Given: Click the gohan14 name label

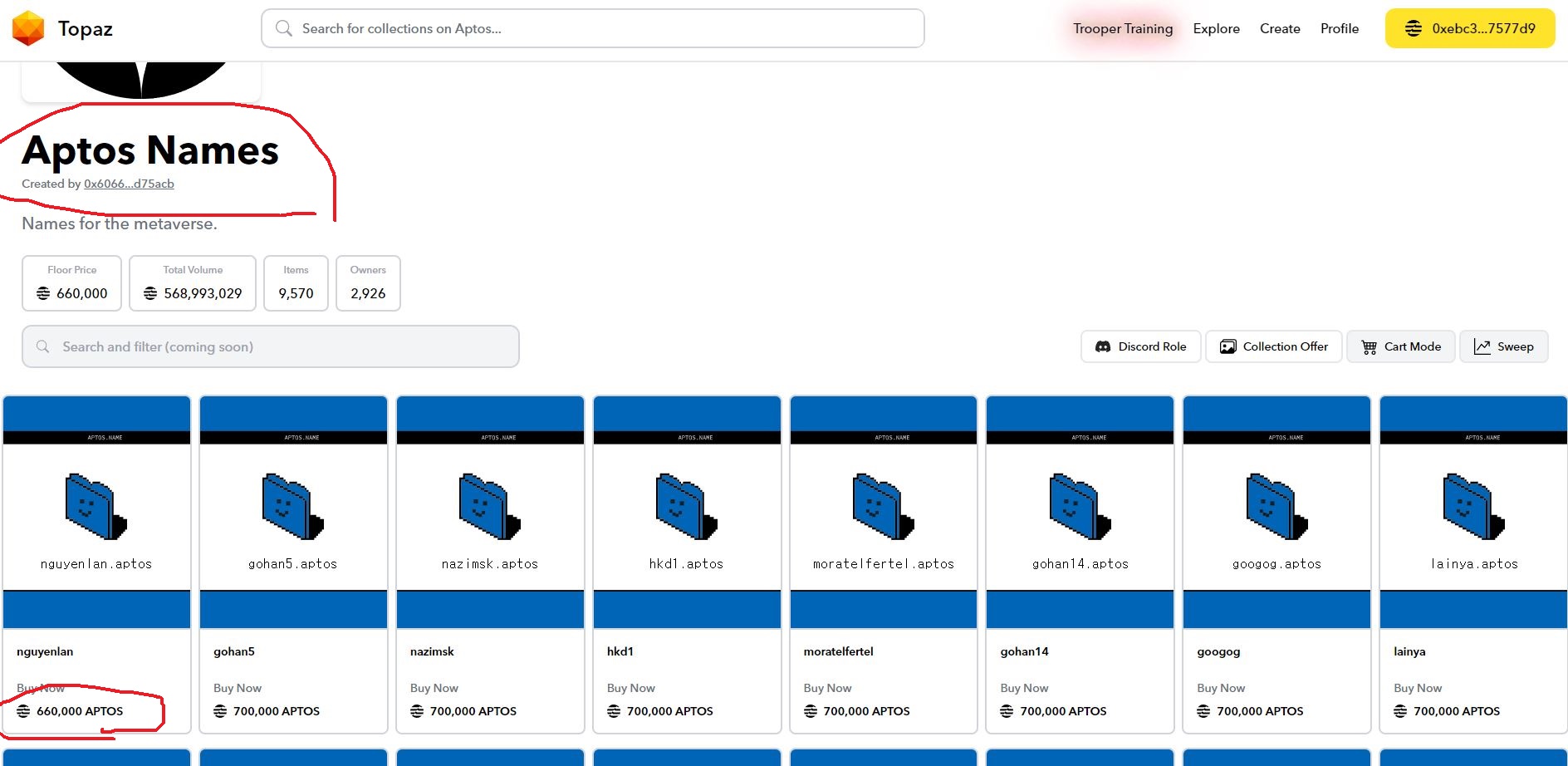Looking at the screenshot, I should pos(1025,651).
